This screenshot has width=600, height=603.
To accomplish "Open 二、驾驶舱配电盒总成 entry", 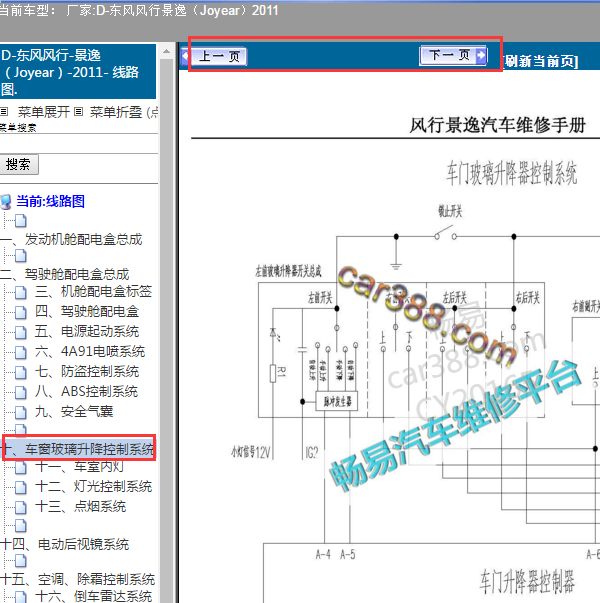I will click(65, 274).
